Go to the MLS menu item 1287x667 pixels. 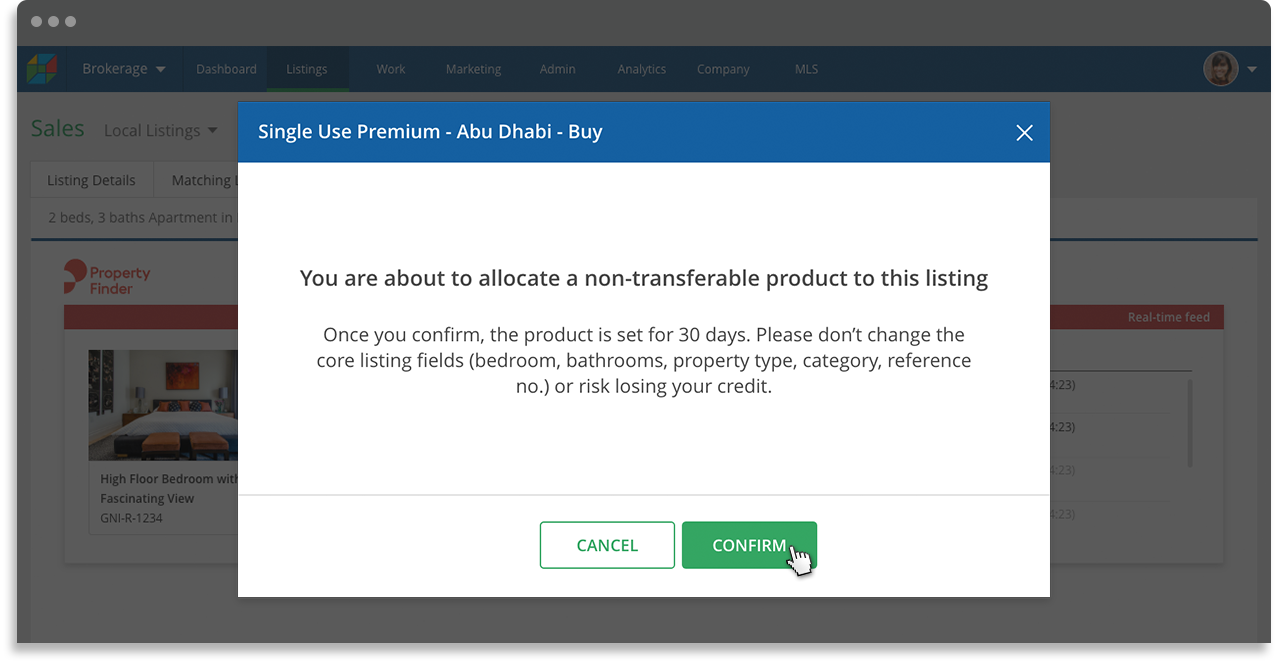[806, 69]
